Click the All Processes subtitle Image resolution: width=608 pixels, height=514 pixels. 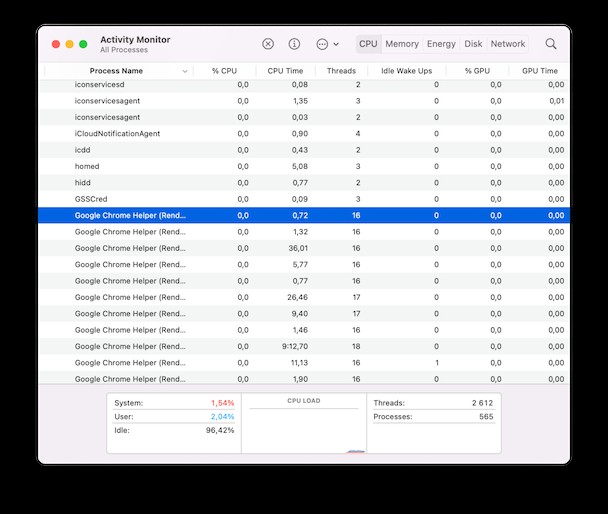pyautogui.click(x=124, y=50)
